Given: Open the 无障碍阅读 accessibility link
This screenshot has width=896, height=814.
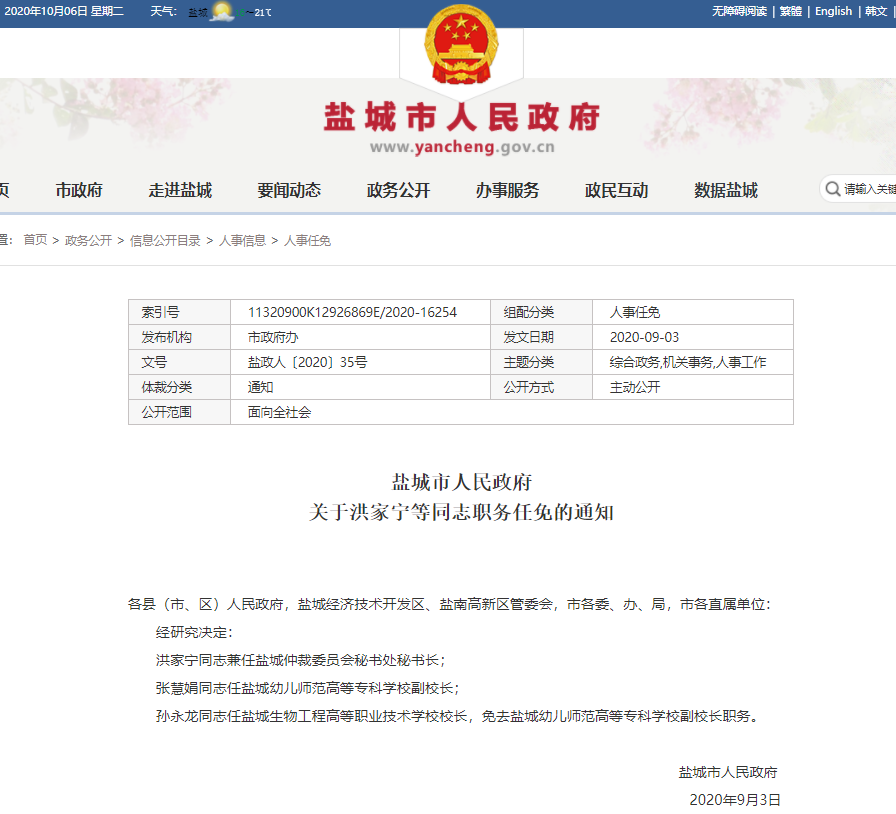Looking at the screenshot, I should [x=739, y=11].
